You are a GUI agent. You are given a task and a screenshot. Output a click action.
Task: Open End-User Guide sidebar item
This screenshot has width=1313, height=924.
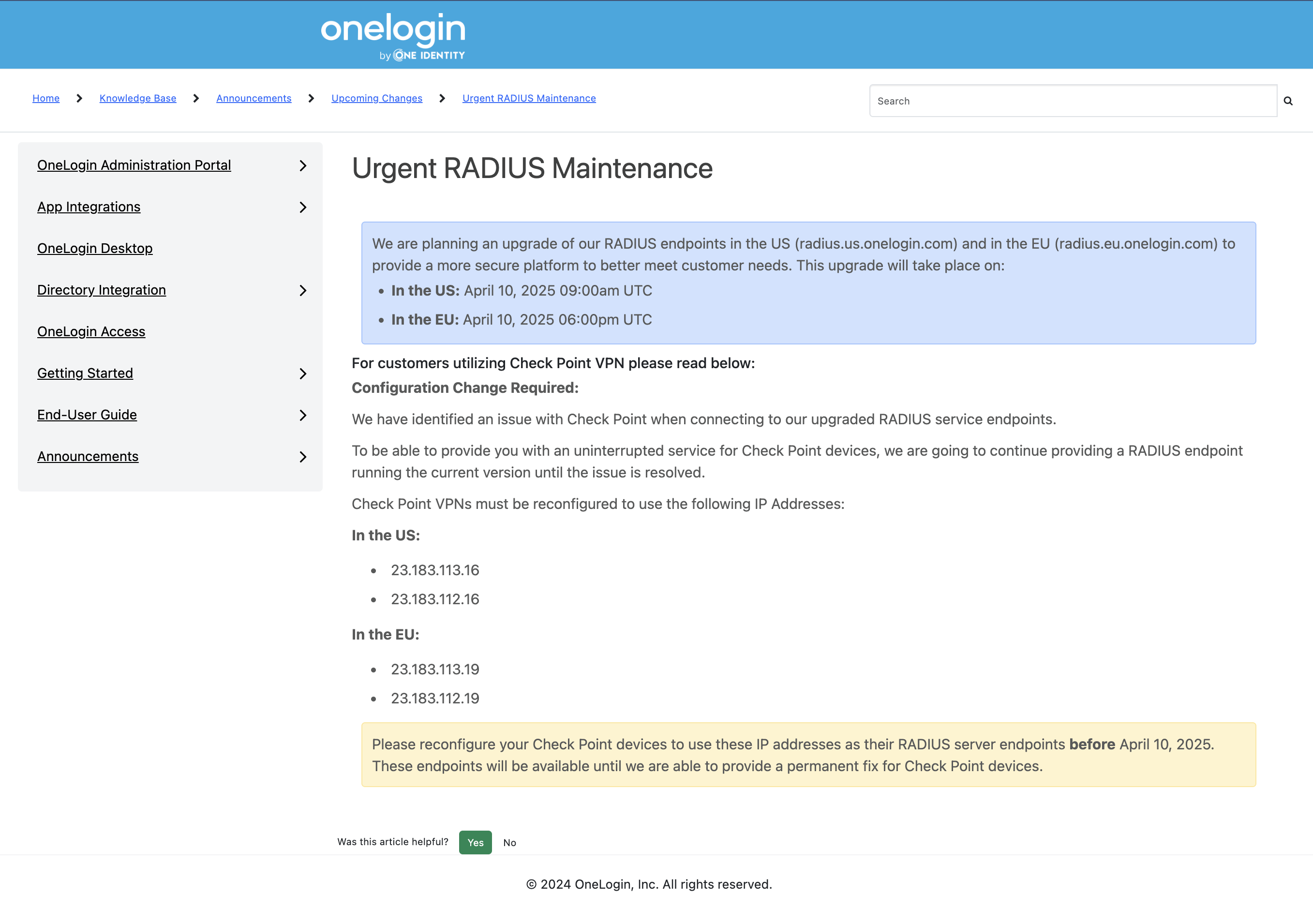pos(87,415)
